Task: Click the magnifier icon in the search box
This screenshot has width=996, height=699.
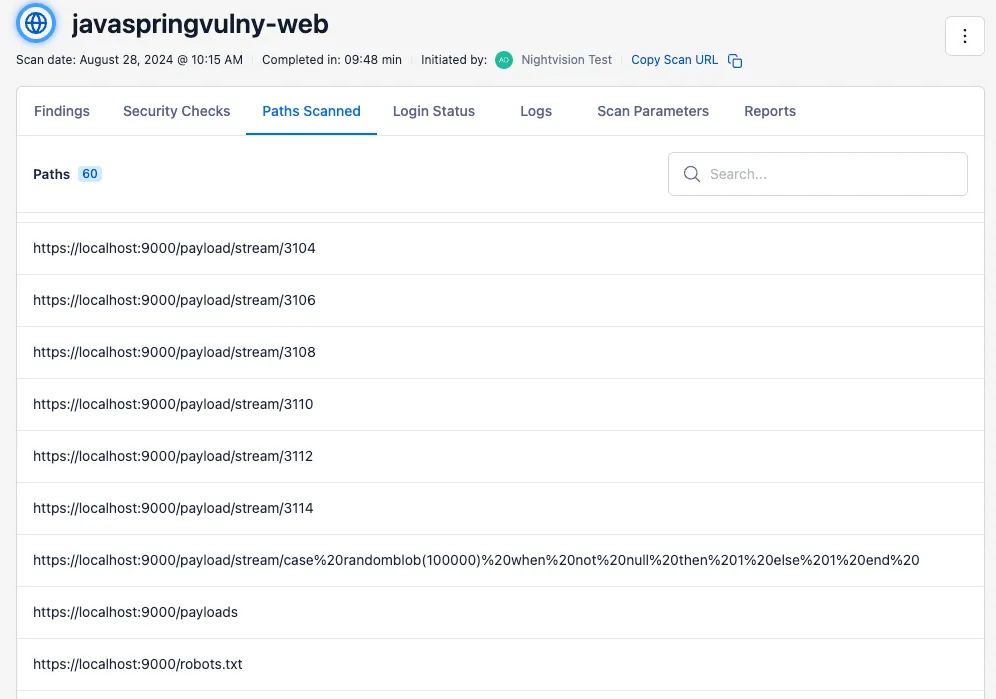Action: pos(692,174)
